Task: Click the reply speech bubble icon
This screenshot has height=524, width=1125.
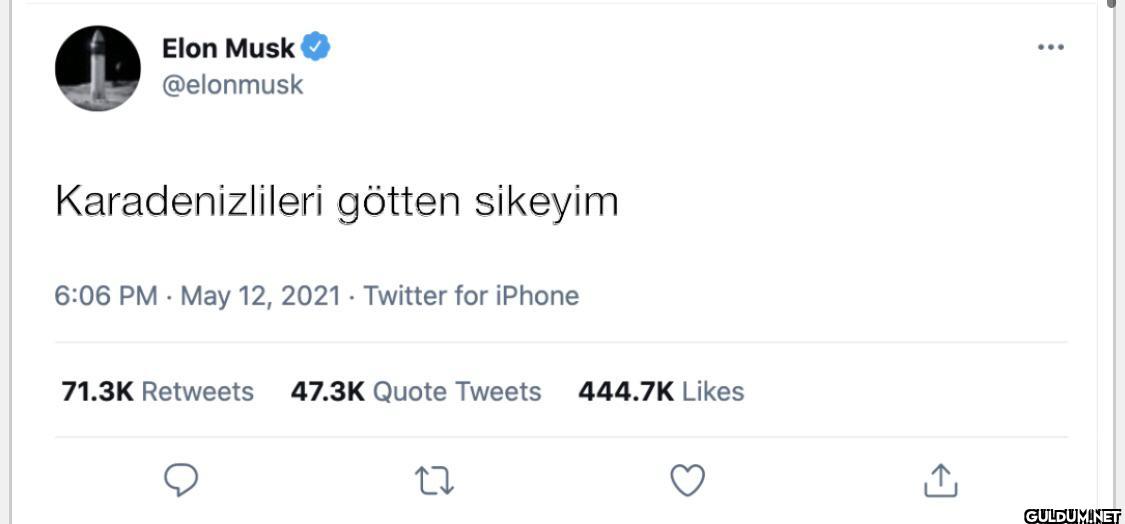Action: pyautogui.click(x=180, y=481)
